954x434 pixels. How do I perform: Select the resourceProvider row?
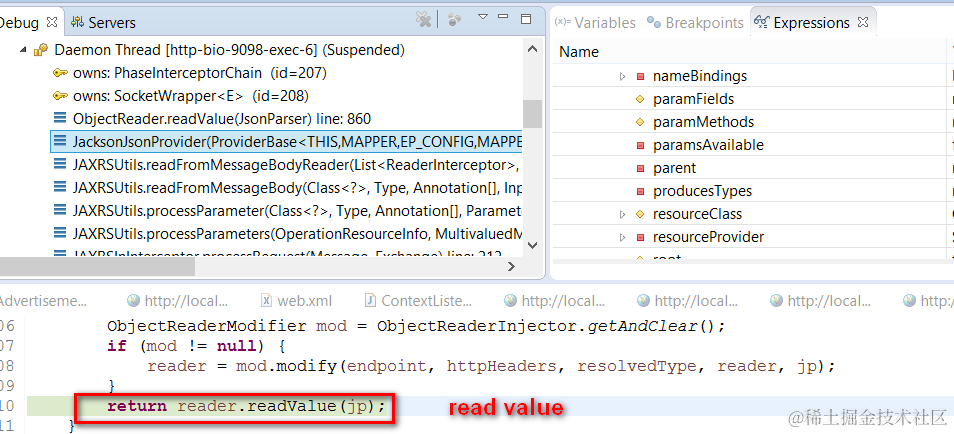[x=748, y=237]
